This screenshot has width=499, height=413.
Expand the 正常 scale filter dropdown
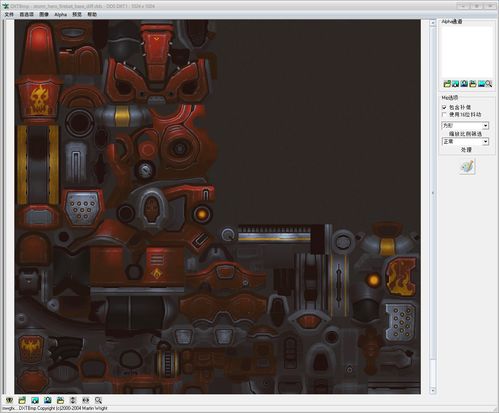click(485, 142)
